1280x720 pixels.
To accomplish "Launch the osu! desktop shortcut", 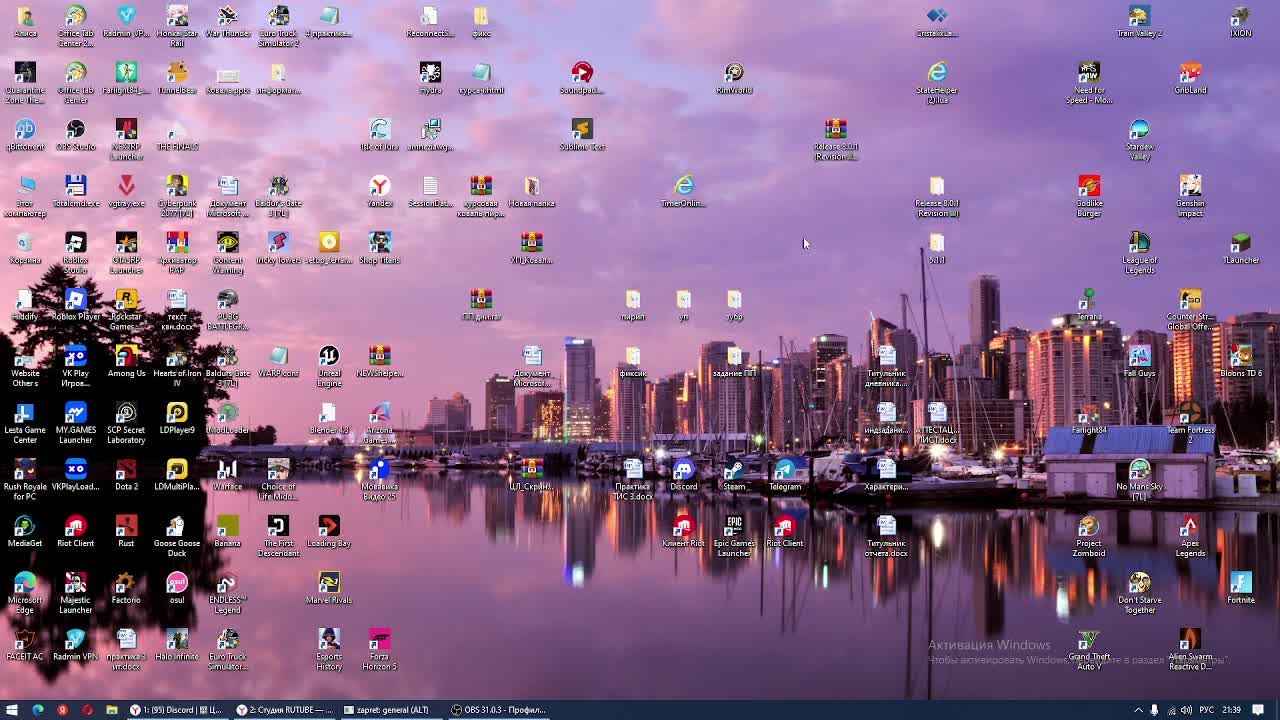I will point(177,589).
